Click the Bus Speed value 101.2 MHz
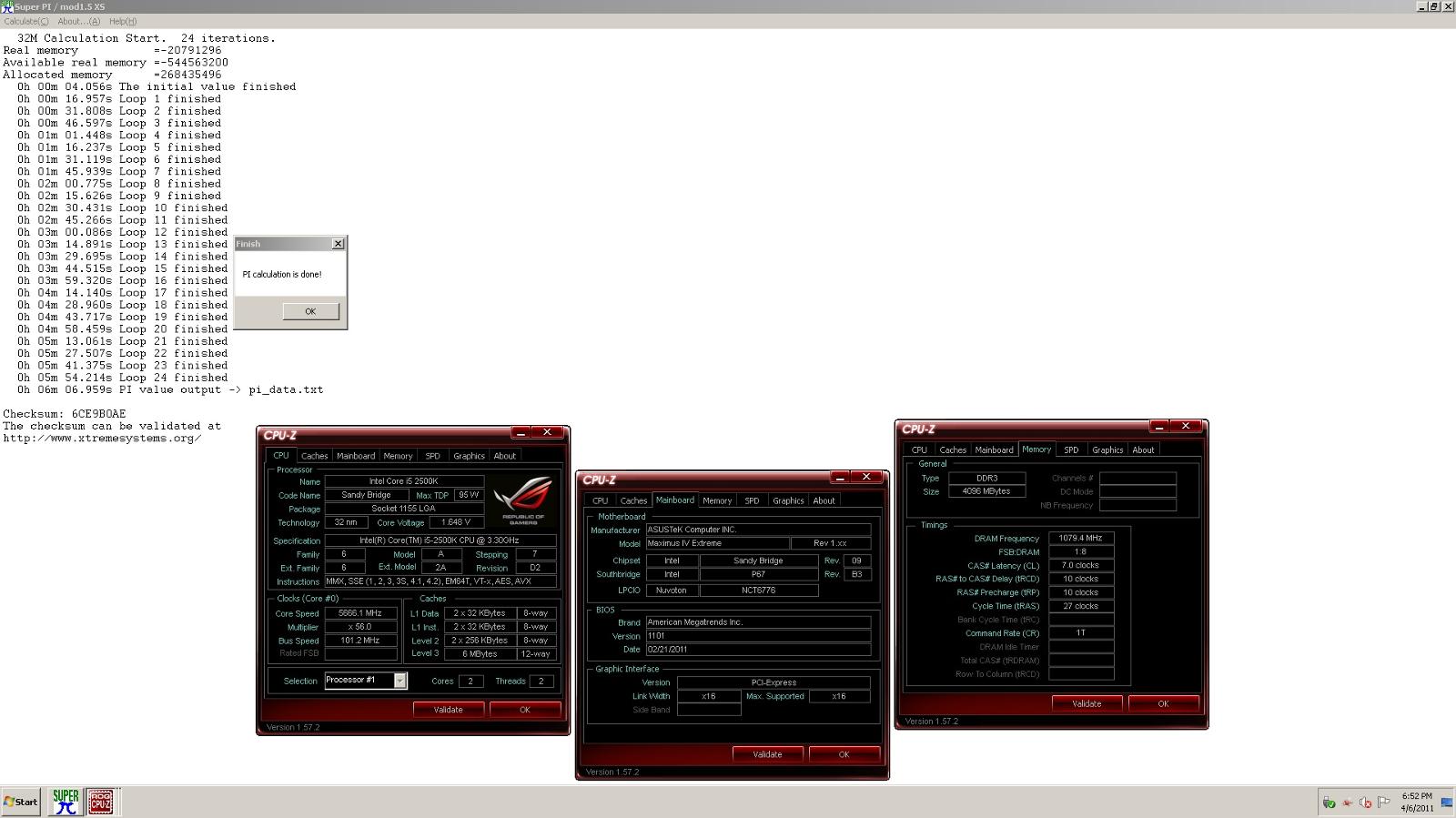The image size is (1456, 818). 360,641
